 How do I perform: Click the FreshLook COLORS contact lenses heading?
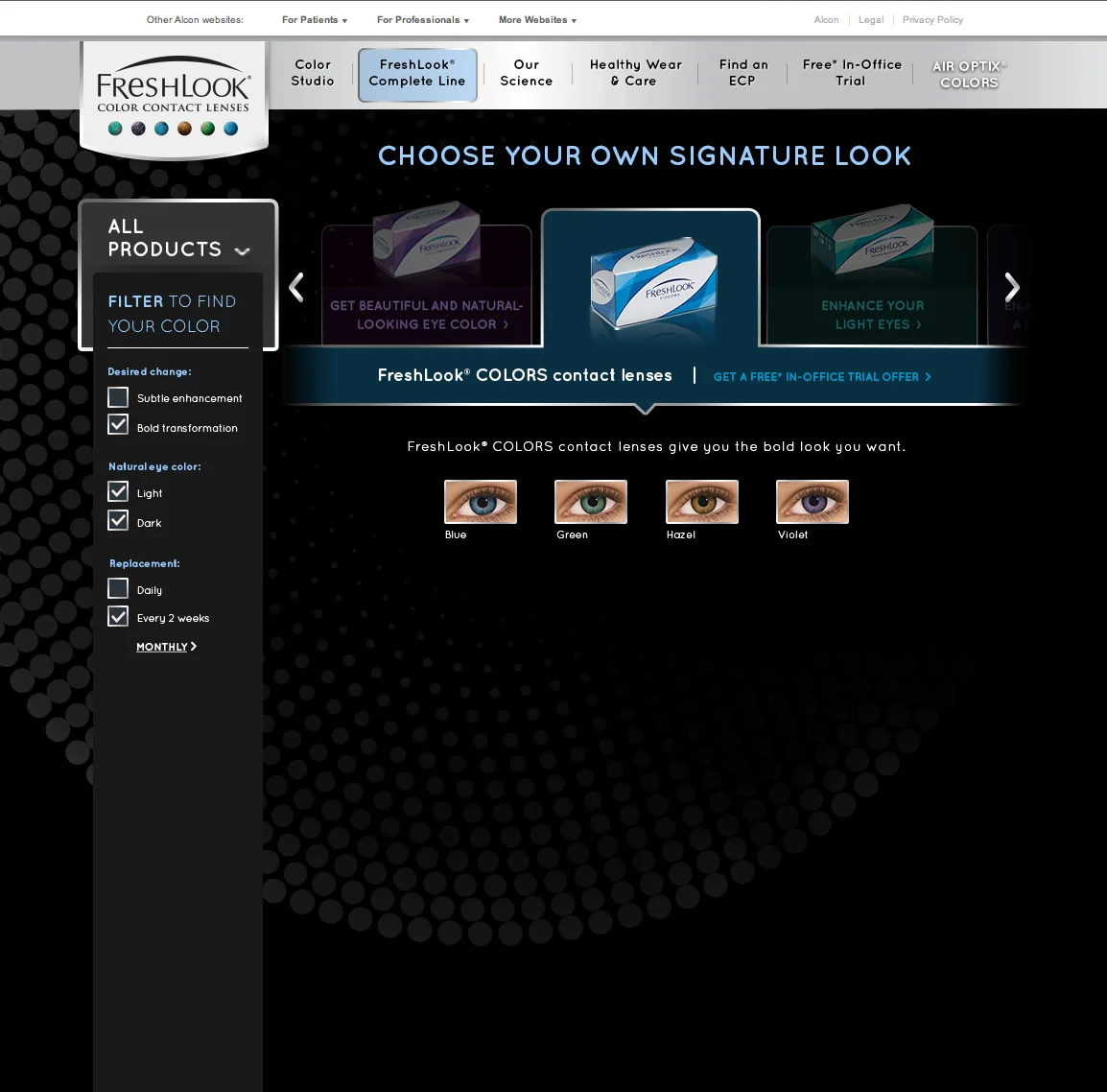[525, 375]
